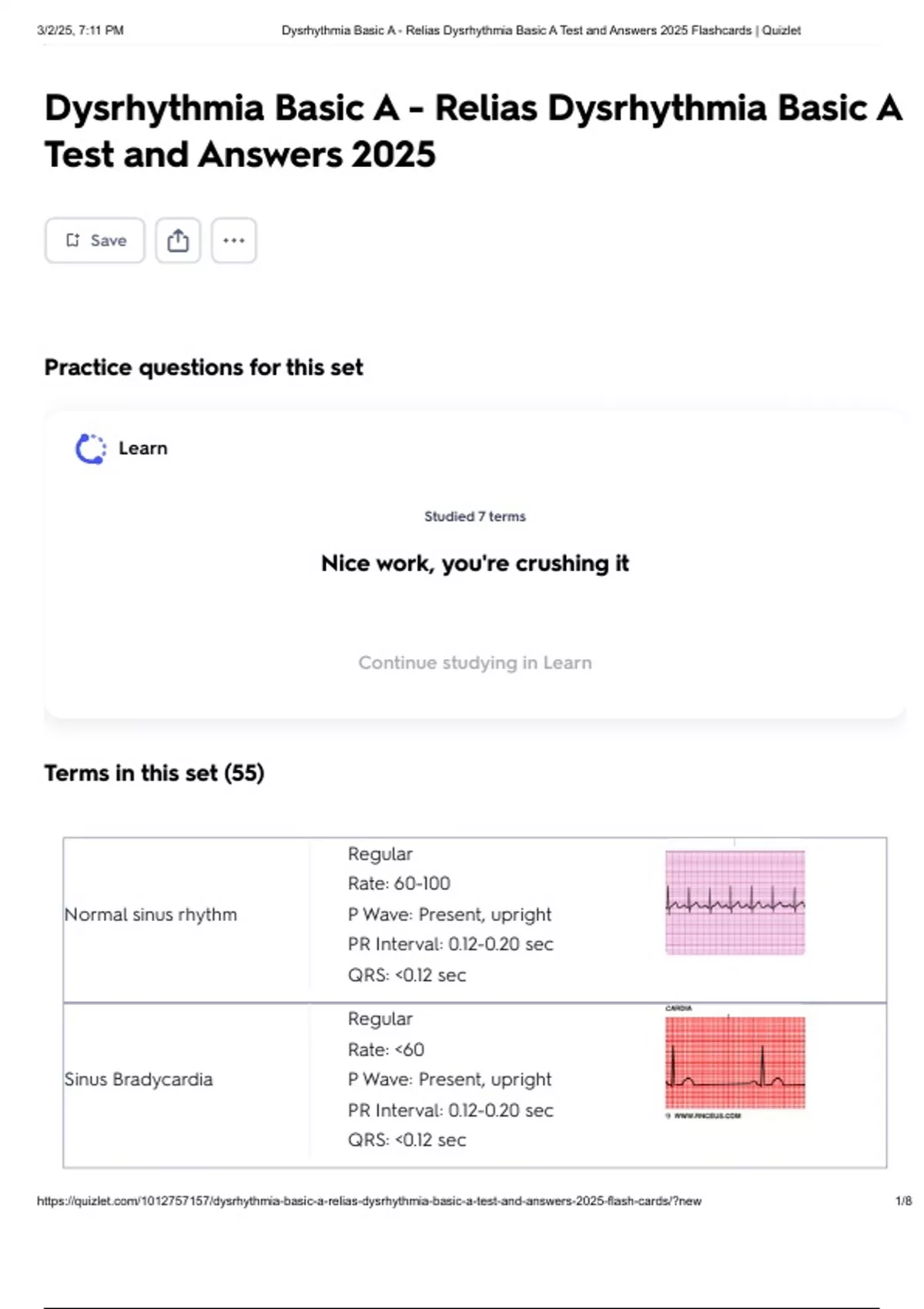Viewport: 924px width, 1309px height.
Task: Click the Studied 7 terms text
Action: 474,517
